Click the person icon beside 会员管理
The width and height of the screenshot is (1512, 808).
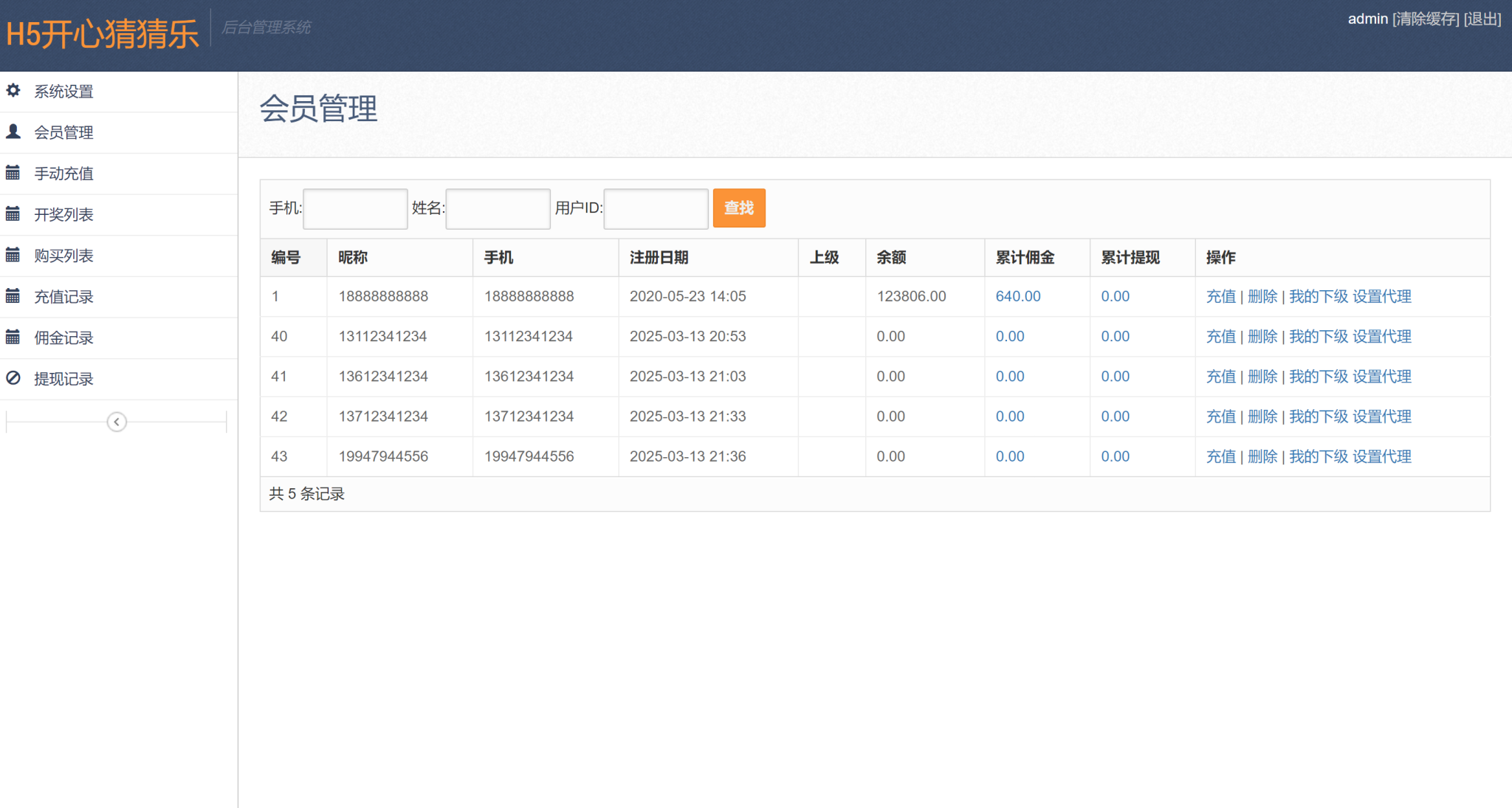pyautogui.click(x=13, y=131)
